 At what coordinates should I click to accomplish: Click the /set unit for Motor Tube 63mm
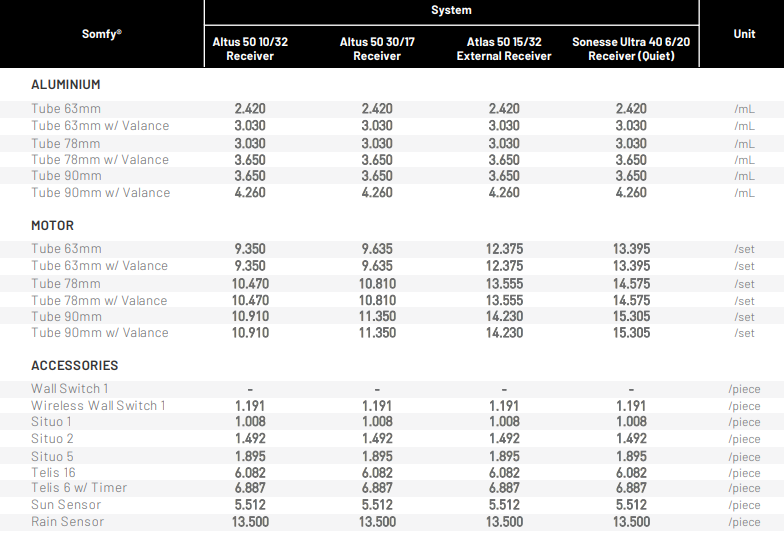pos(744,249)
